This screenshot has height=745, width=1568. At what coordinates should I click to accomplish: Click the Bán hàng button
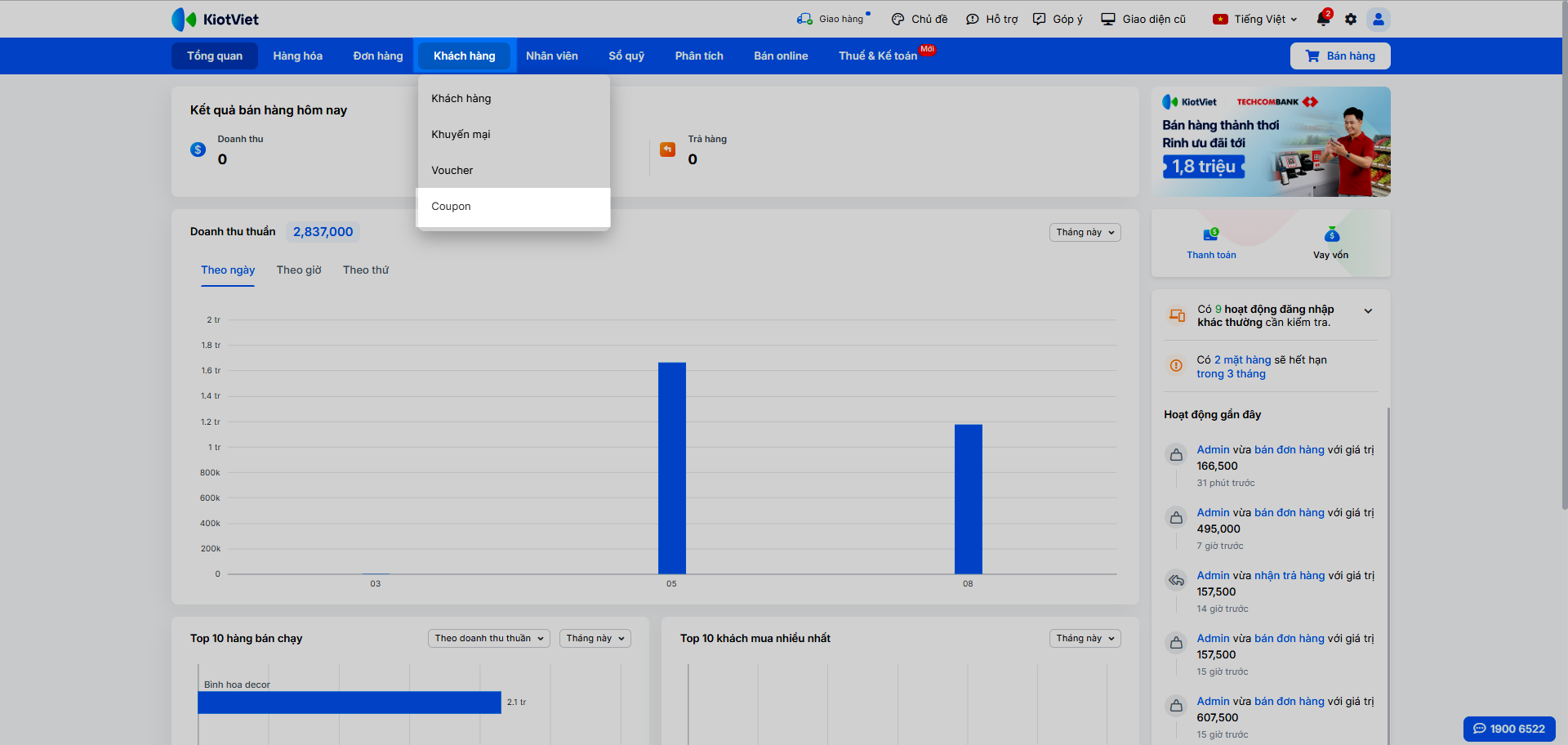tap(1340, 56)
